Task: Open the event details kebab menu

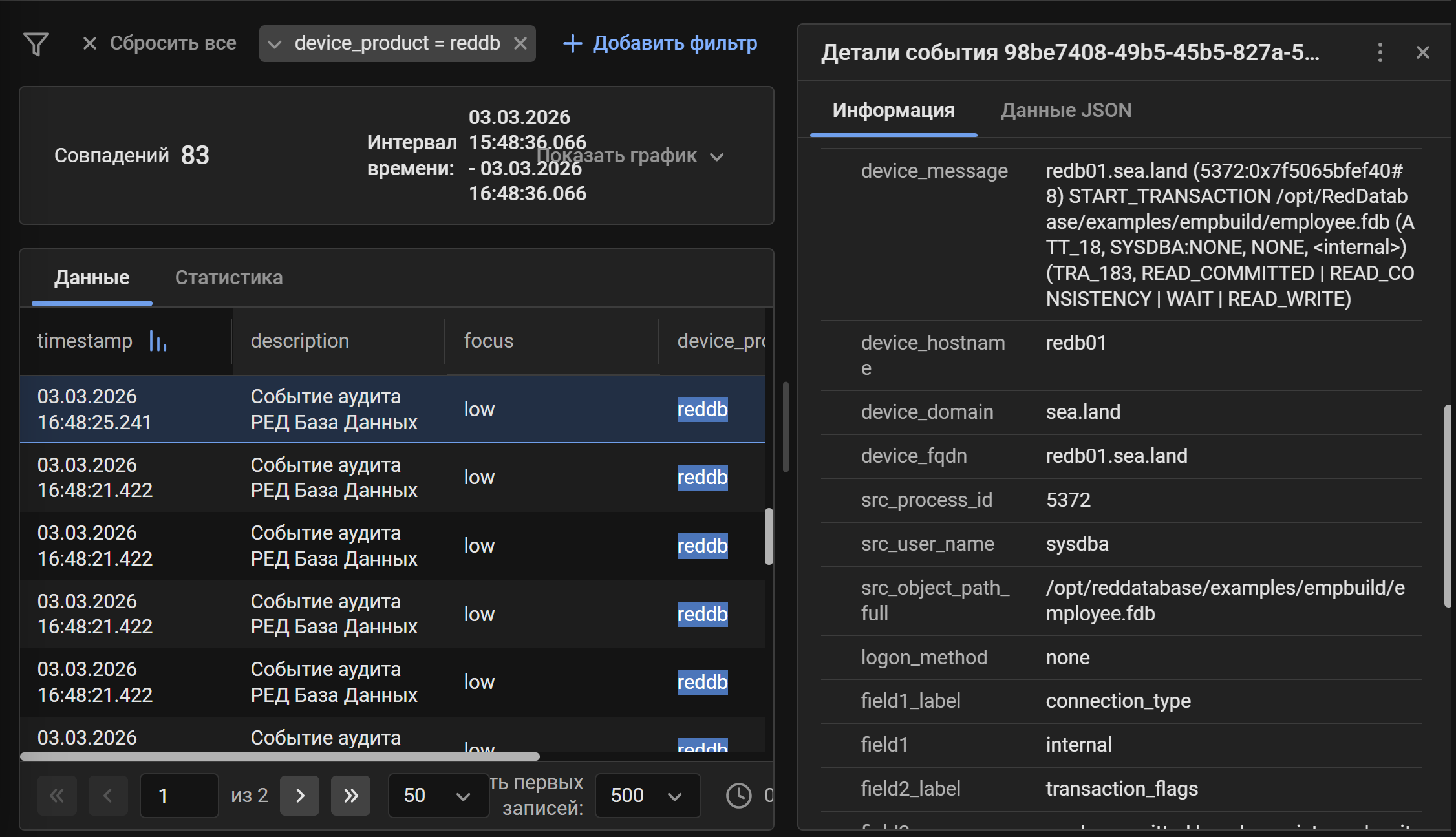Action: 1380,53
